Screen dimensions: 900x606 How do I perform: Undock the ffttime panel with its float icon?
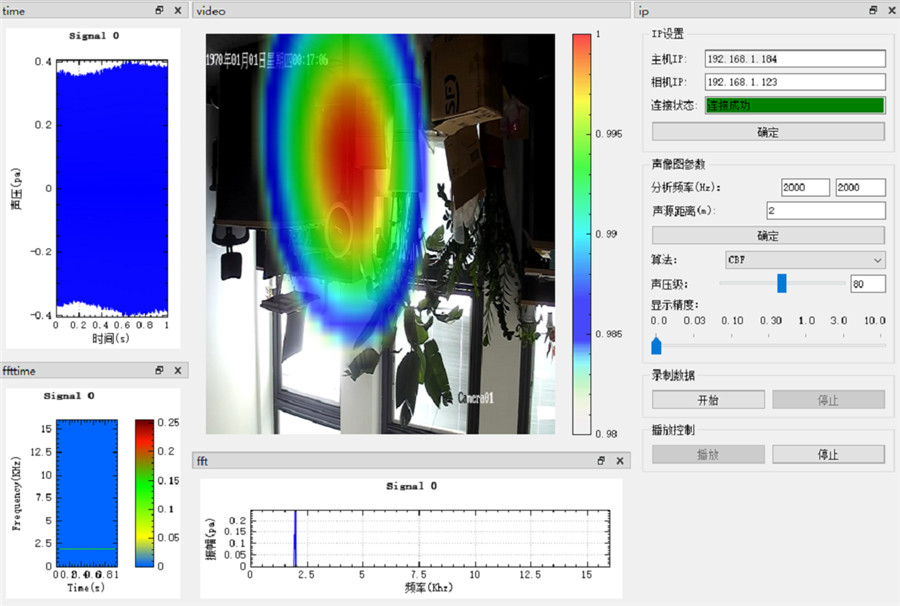[160, 371]
